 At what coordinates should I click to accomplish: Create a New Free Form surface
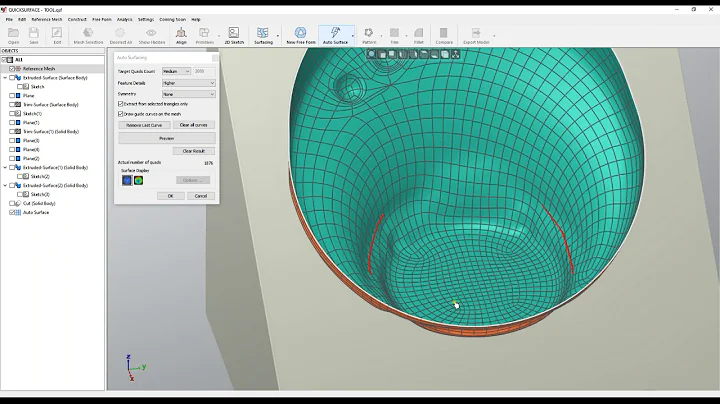coord(301,35)
